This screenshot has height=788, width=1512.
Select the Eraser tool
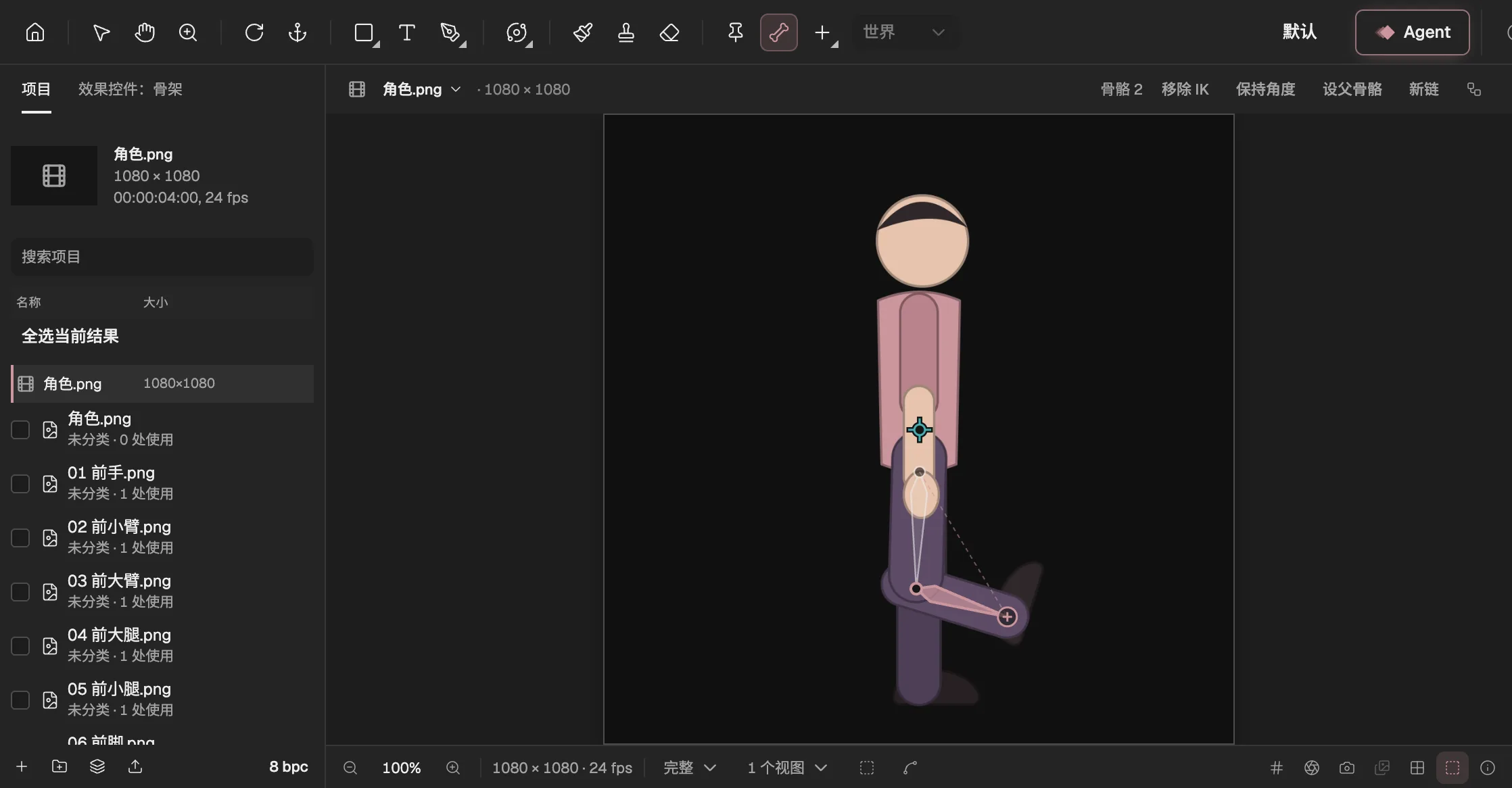click(x=669, y=32)
